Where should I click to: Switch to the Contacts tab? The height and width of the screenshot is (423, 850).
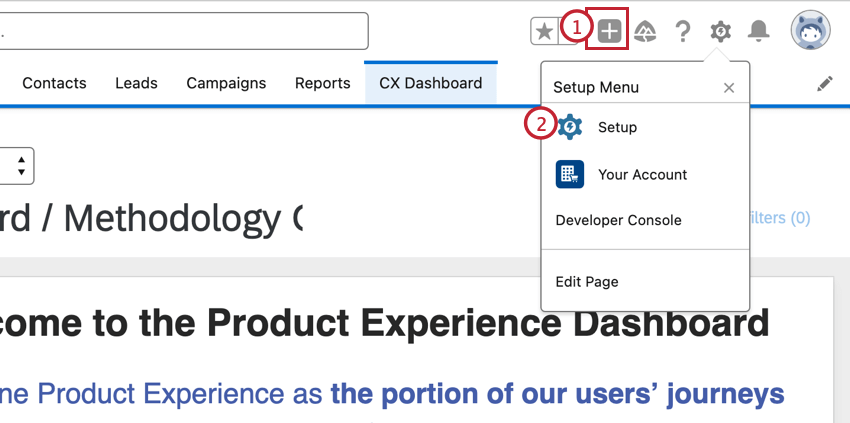(54, 83)
